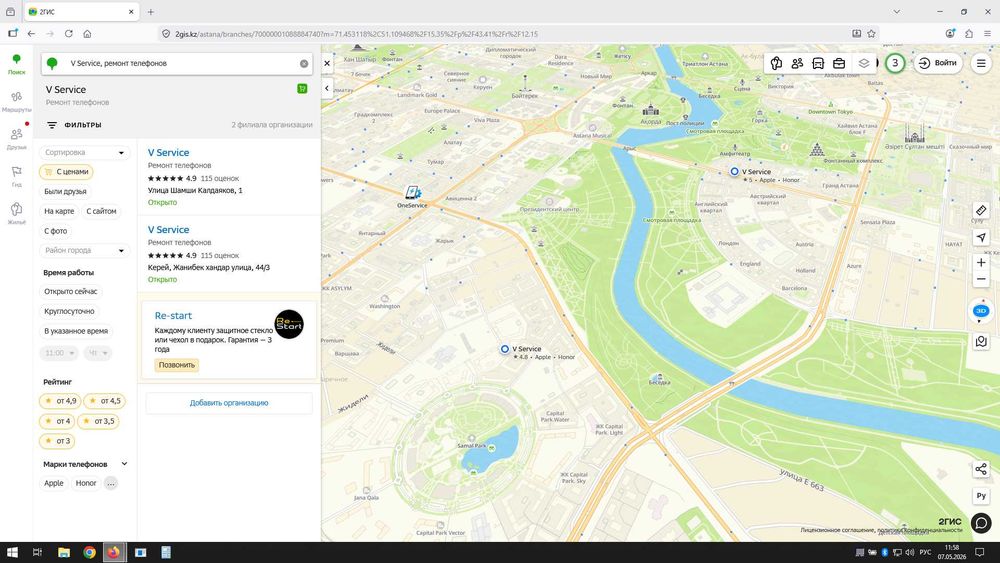Click the briefcase icon in the map toolbar
1000x563 pixels.
coord(839,63)
